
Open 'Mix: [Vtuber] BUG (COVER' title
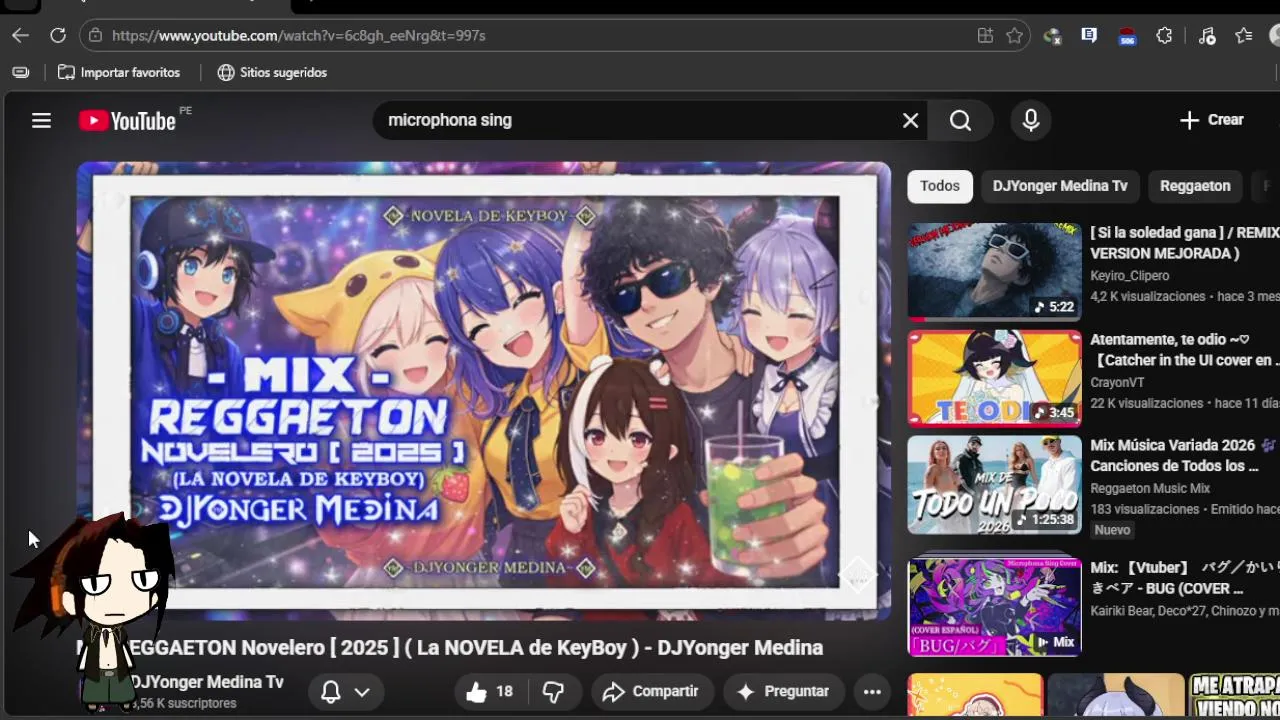tap(1185, 578)
